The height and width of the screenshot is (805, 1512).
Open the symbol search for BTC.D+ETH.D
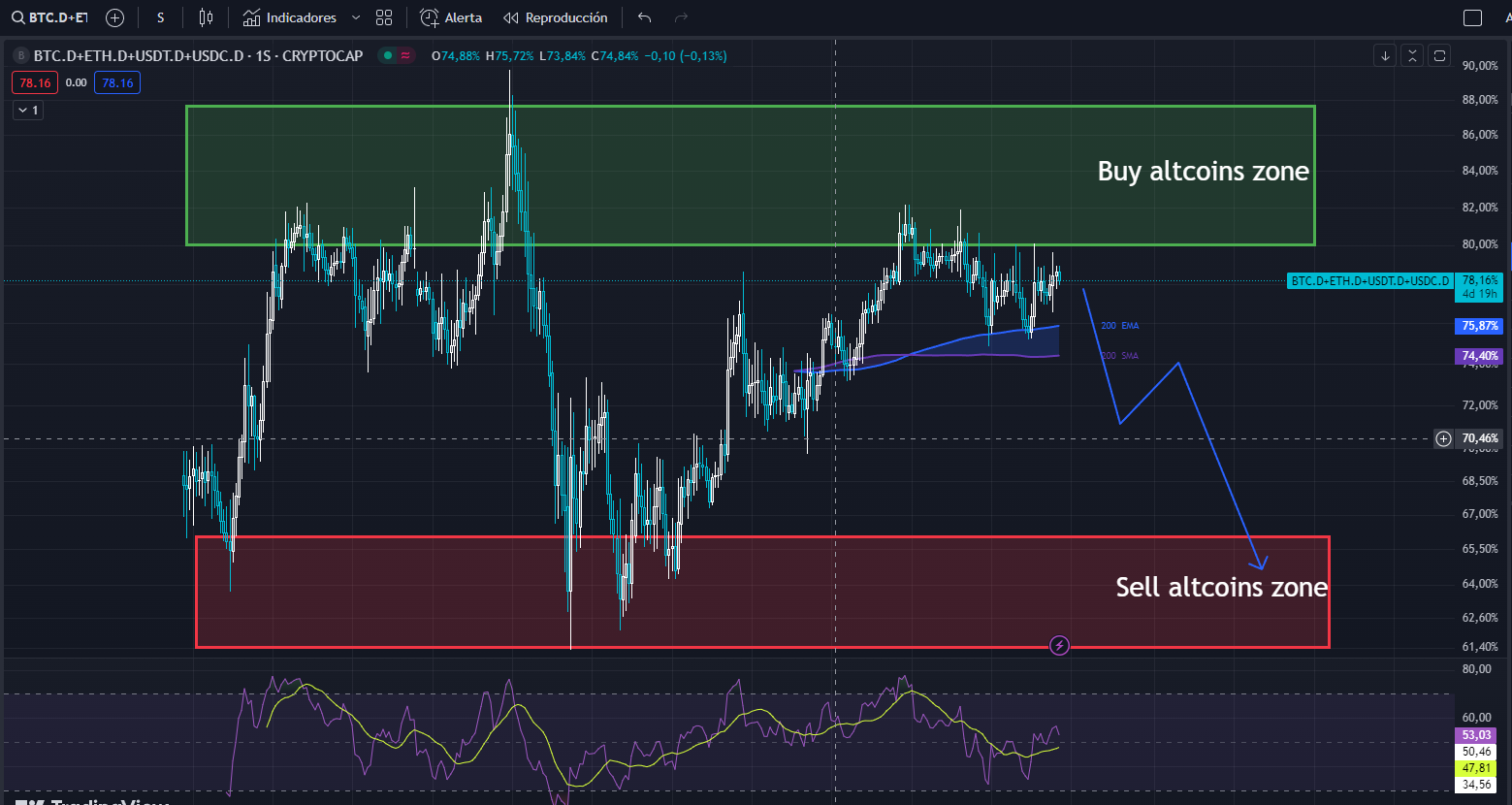[x=50, y=17]
